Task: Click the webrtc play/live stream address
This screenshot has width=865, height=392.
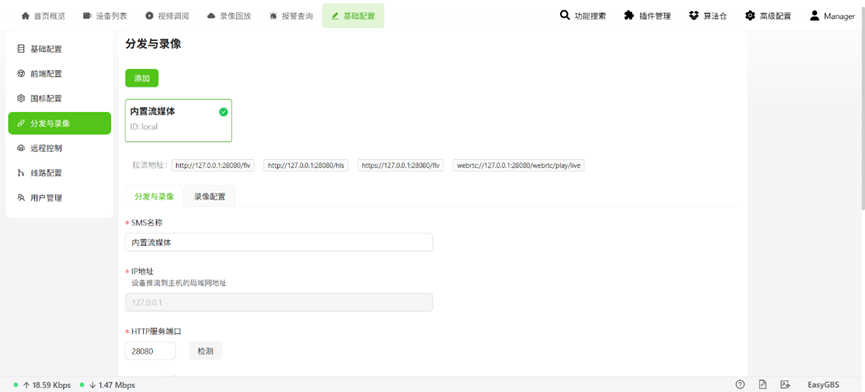Action: pos(519,165)
